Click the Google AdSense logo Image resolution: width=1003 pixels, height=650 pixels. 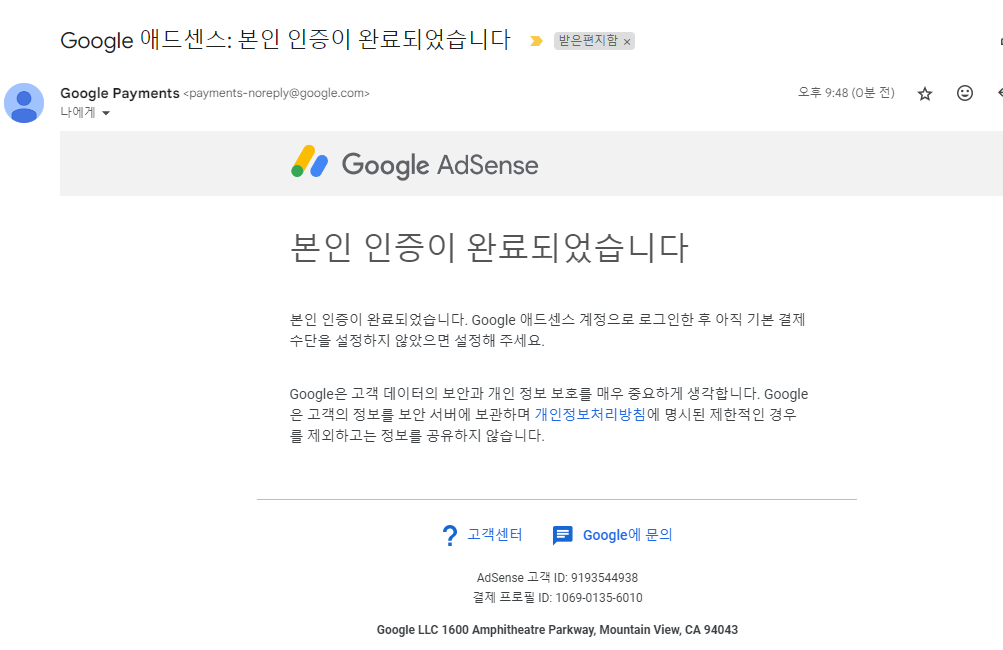[x=415, y=163]
